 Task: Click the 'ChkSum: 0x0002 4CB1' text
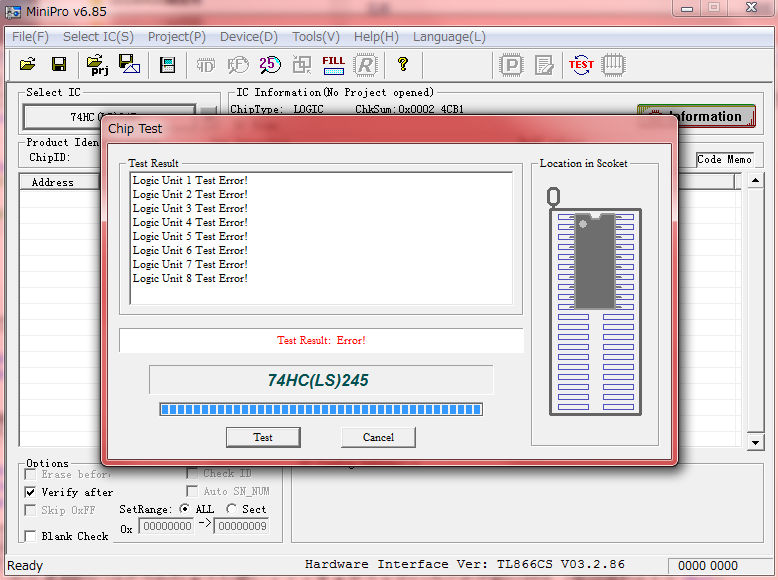409,109
